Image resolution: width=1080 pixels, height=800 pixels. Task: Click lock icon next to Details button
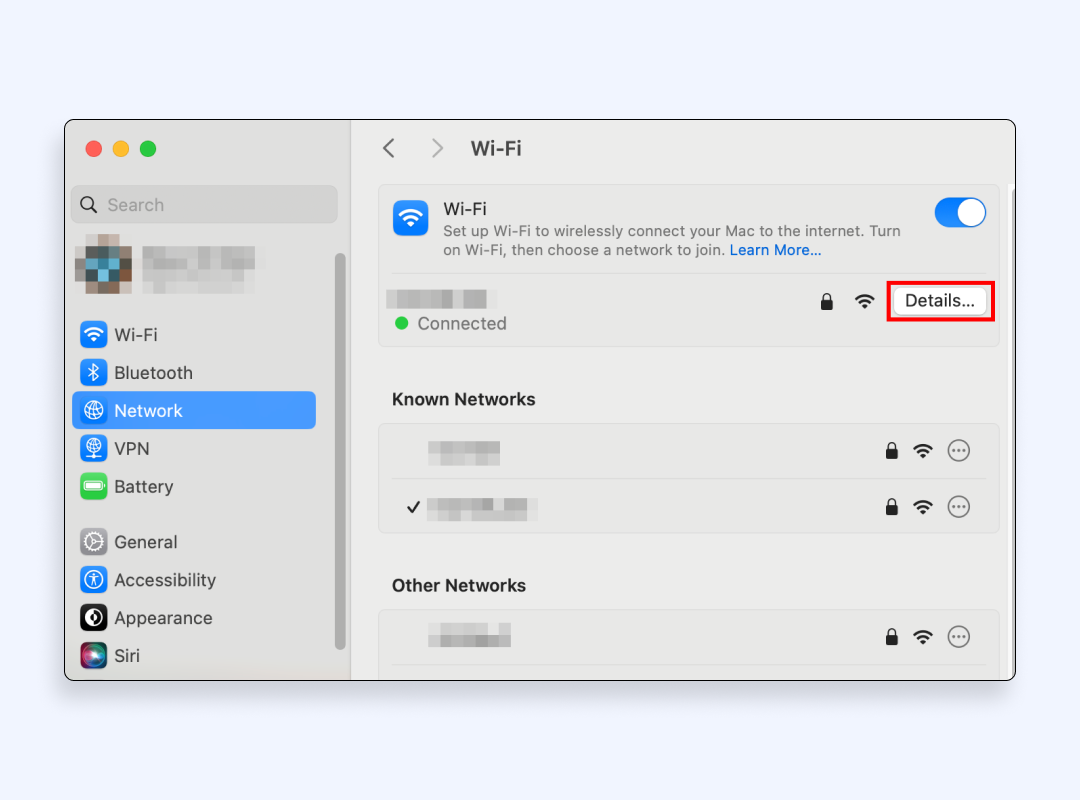pos(827,301)
